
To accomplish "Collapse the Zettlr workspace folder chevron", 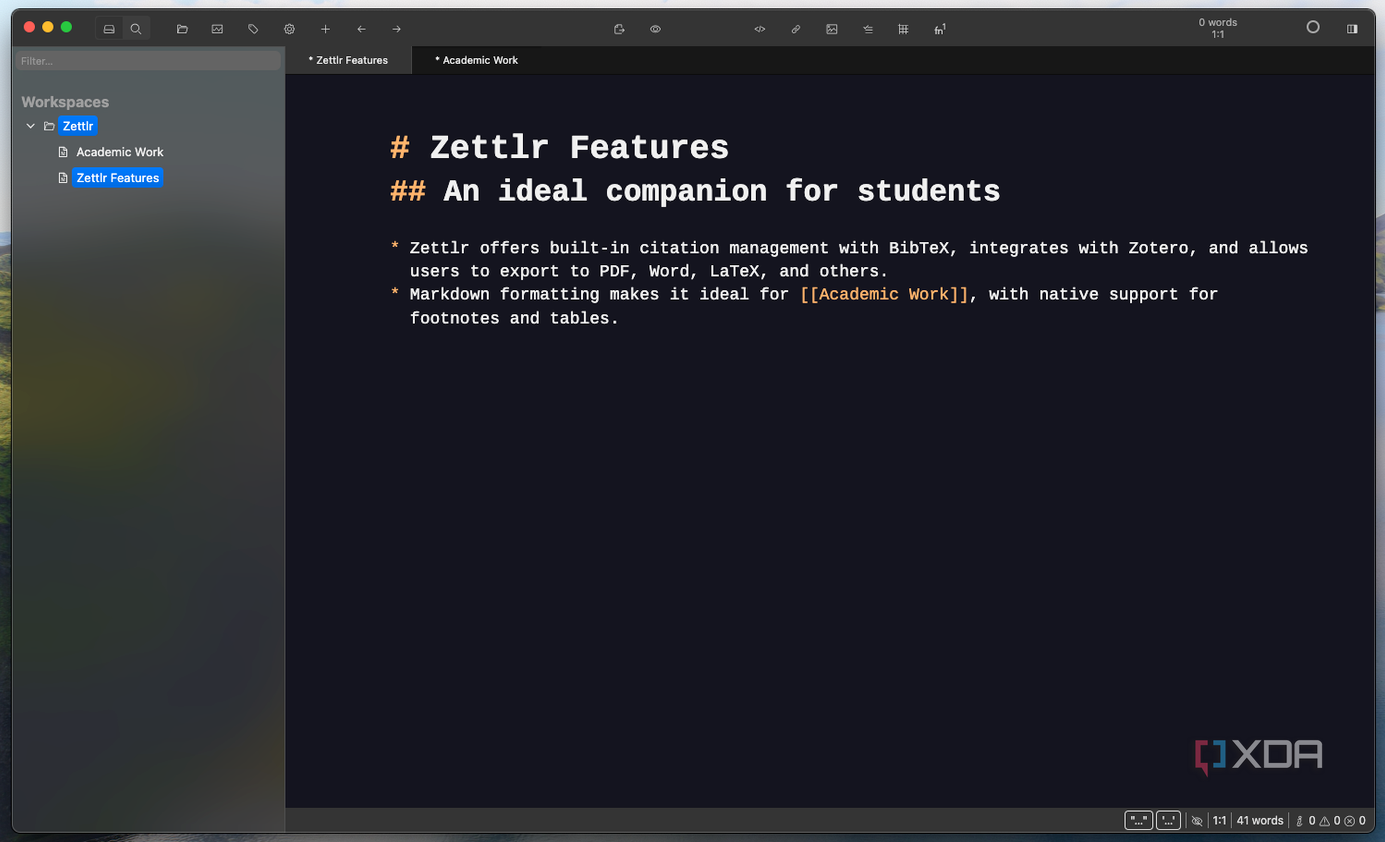I will pos(31,126).
